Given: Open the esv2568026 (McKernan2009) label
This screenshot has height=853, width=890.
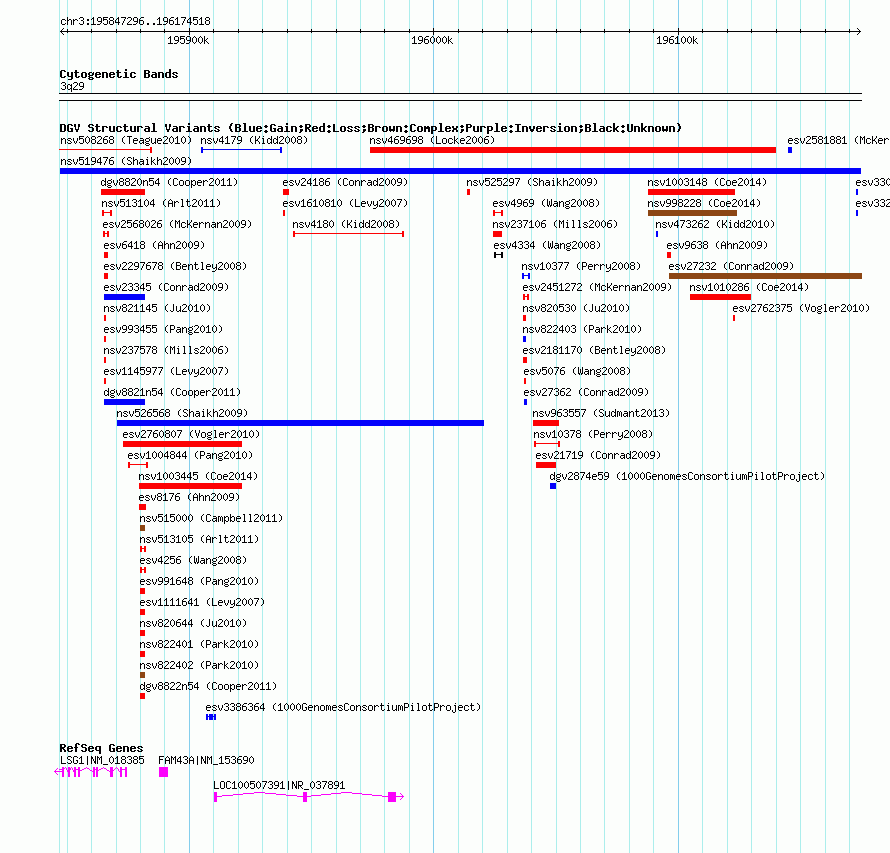Looking at the screenshot, I should 178,224.
